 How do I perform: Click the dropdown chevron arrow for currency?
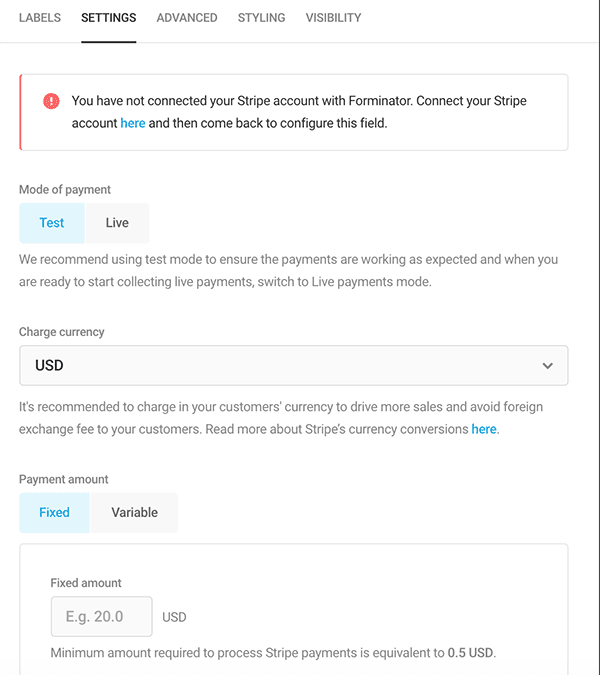point(547,366)
